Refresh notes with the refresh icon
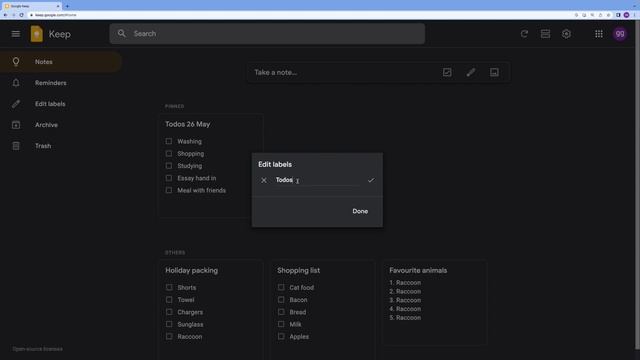 (524, 34)
